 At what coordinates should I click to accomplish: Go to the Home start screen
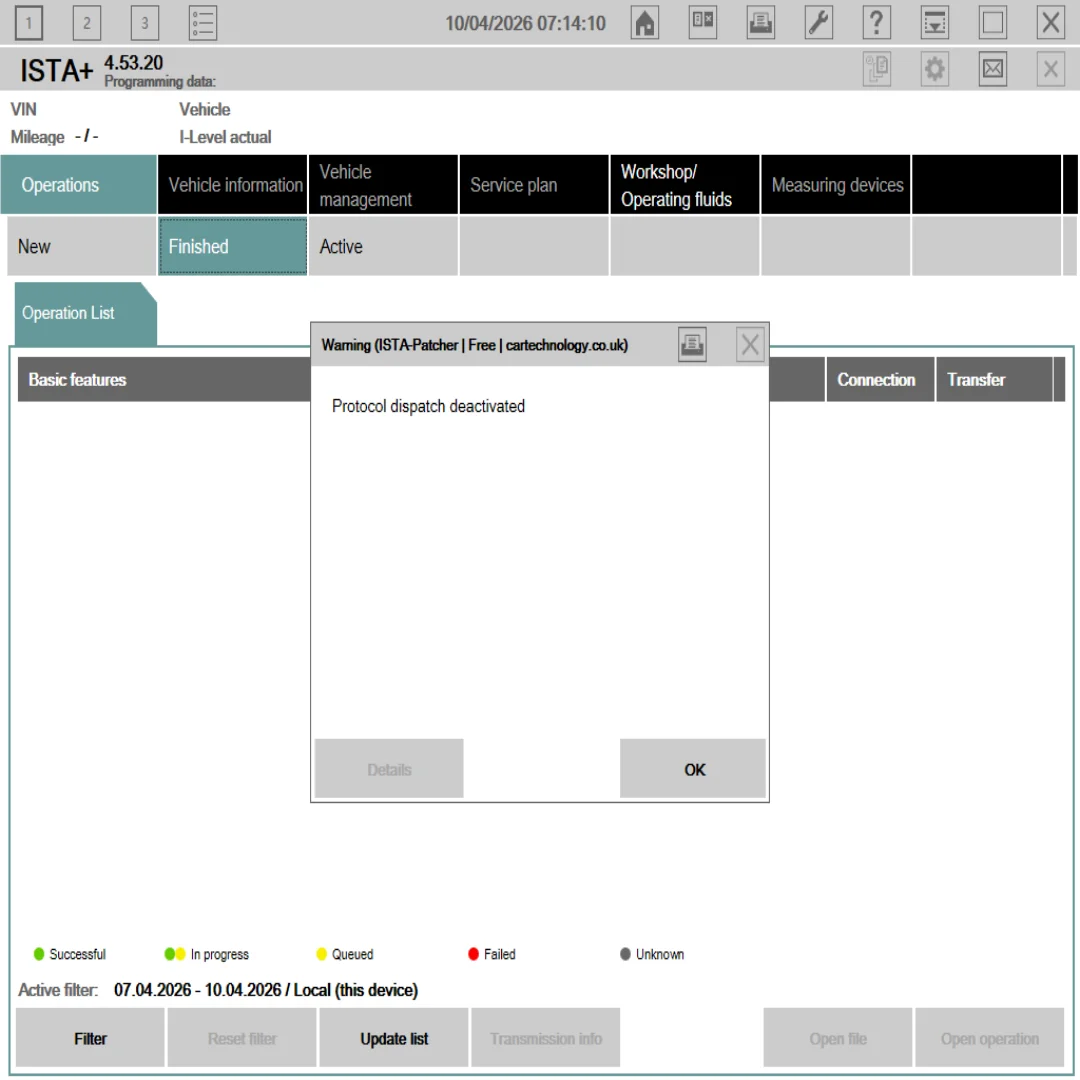[645, 23]
